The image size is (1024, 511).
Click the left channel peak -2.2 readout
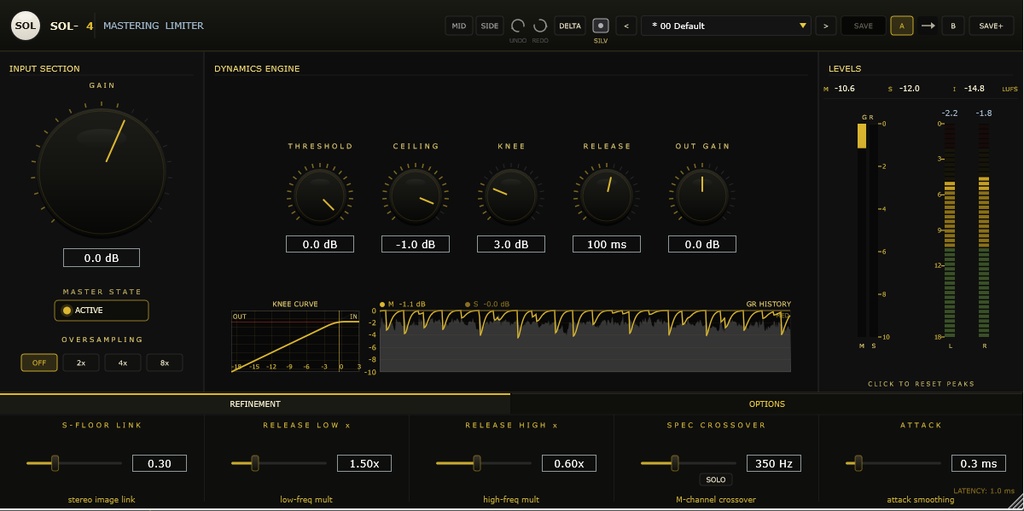pyautogui.click(x=949, y=113)
